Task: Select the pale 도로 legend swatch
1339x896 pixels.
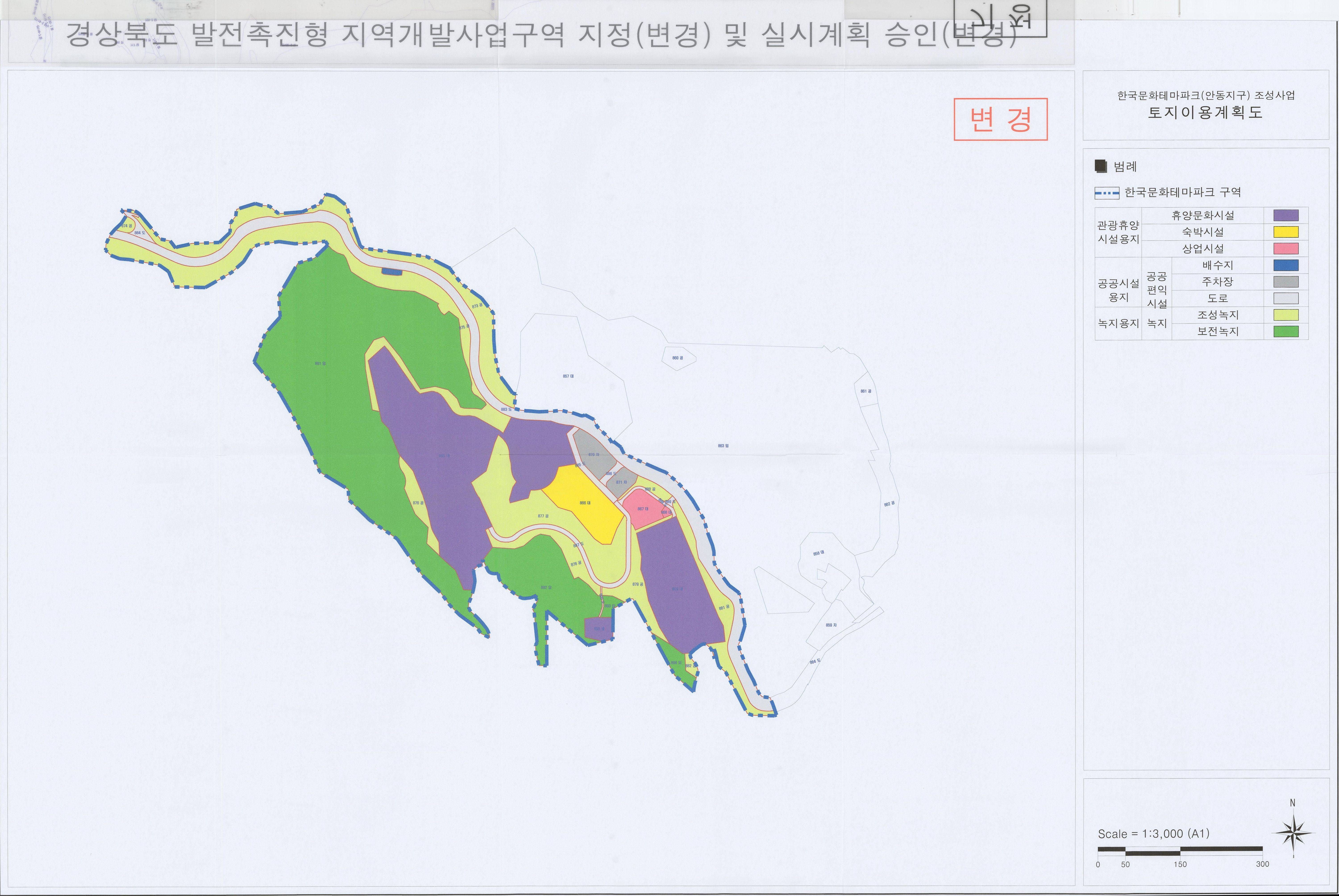Action: (1286, 298)
